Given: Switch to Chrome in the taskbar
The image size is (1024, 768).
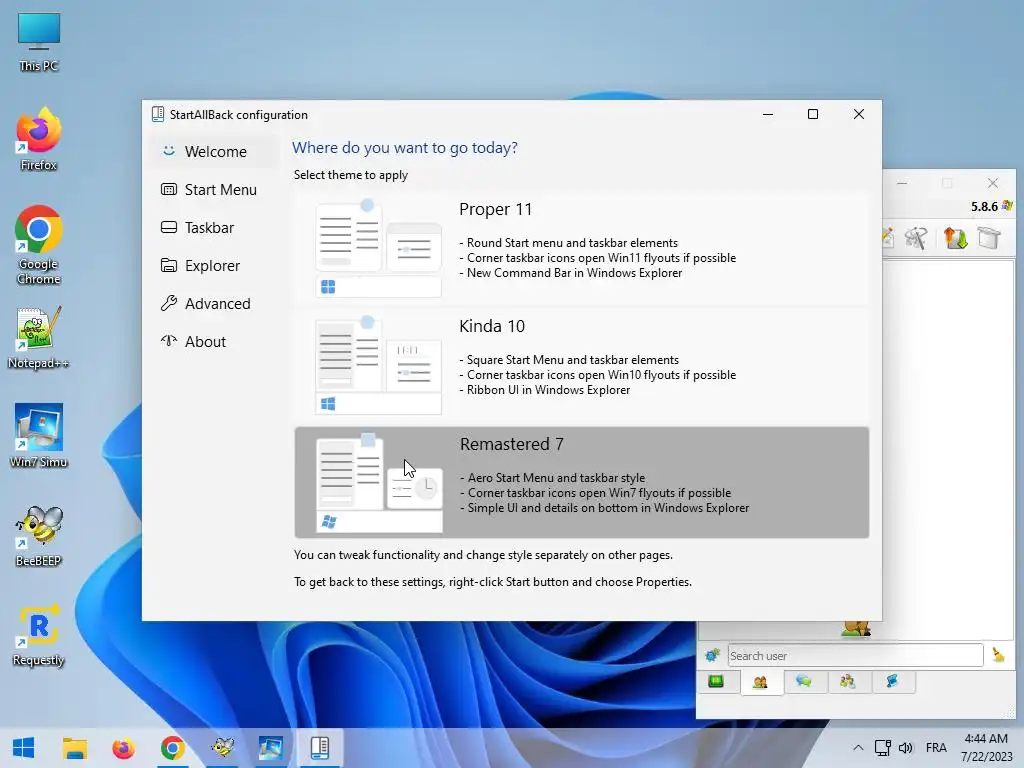Looking at the screenshot, I should click(x=172, y=748).
